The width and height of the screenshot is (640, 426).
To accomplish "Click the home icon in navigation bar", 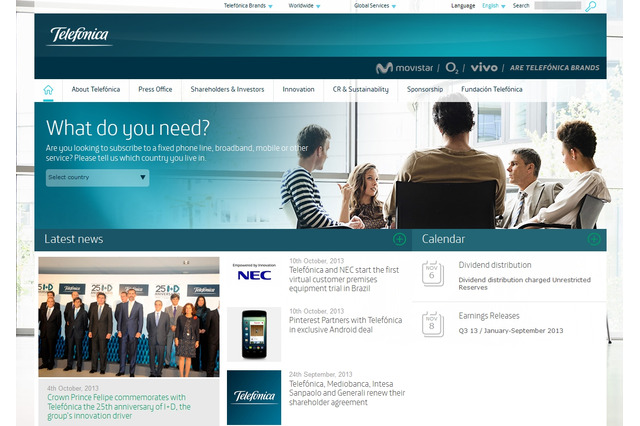I will 48,89.
